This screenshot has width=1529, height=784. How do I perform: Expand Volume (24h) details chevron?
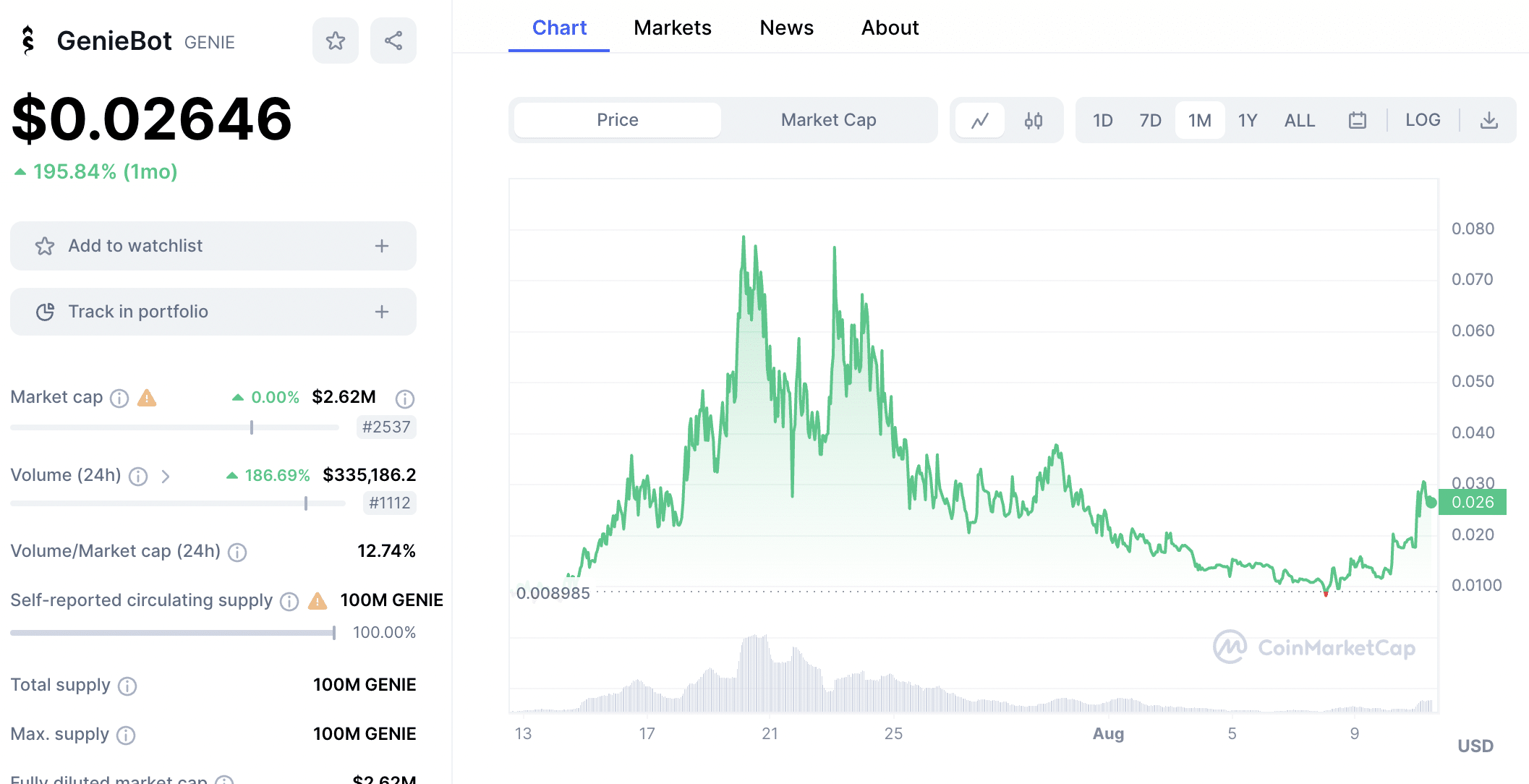[166, 476]
